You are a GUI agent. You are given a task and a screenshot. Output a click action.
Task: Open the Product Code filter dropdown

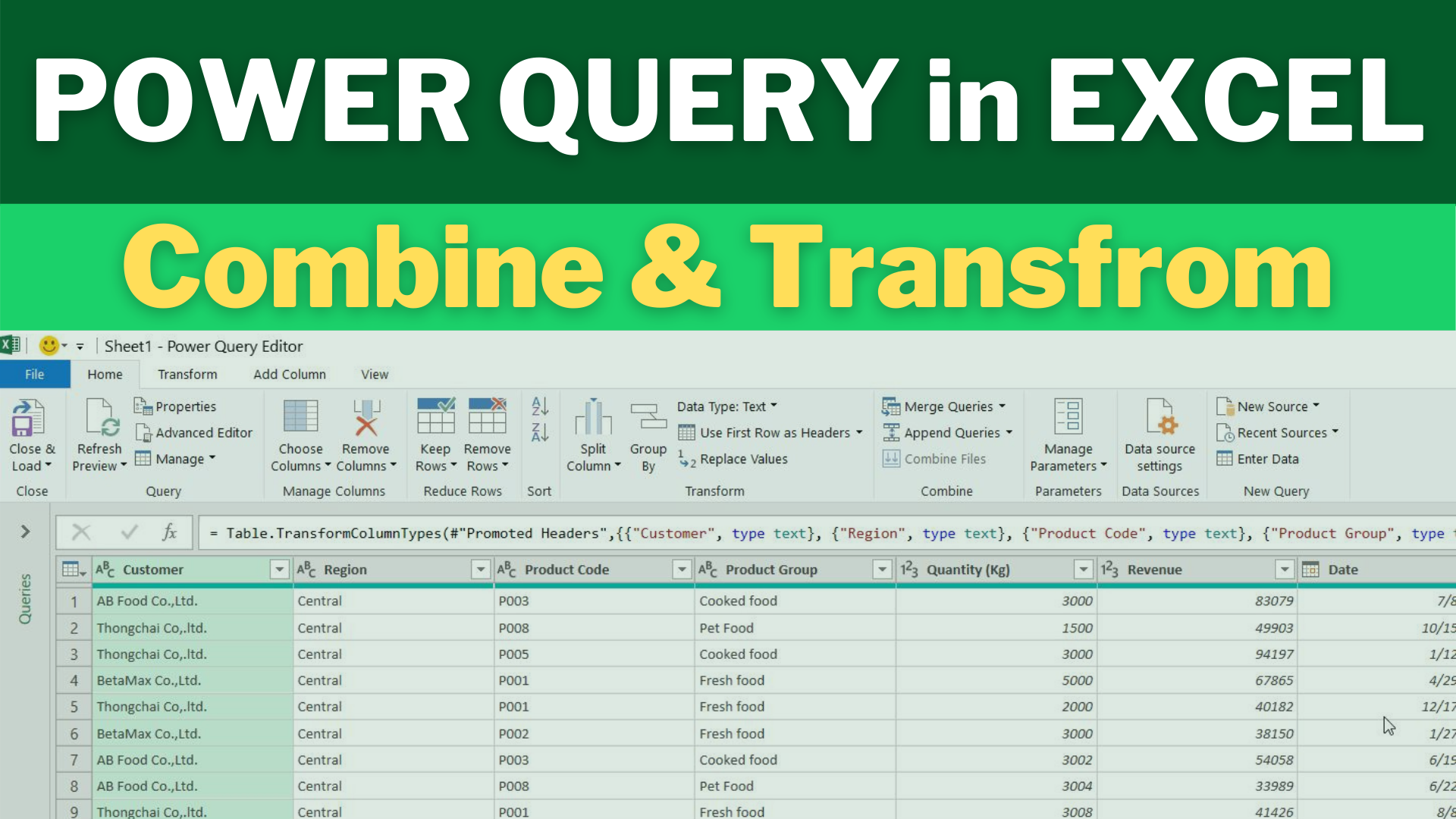682,570
